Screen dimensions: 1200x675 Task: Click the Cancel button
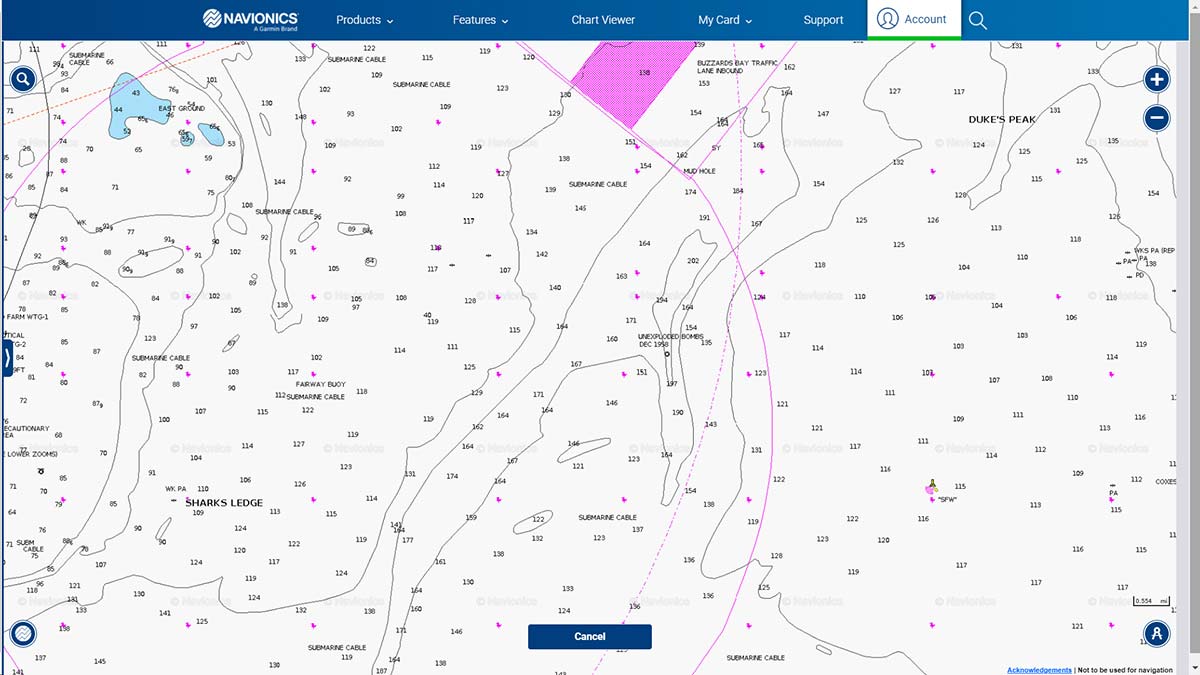590,636
